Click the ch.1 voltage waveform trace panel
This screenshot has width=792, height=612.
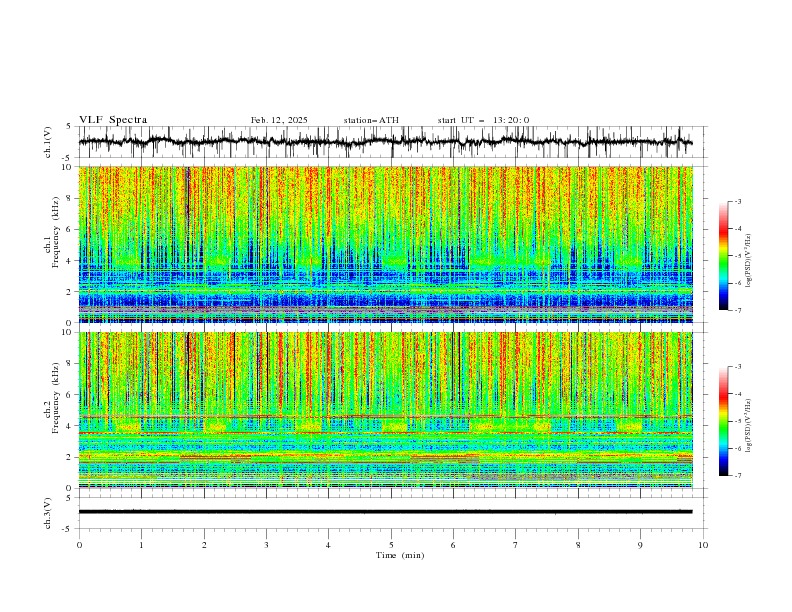pos(392,142)
